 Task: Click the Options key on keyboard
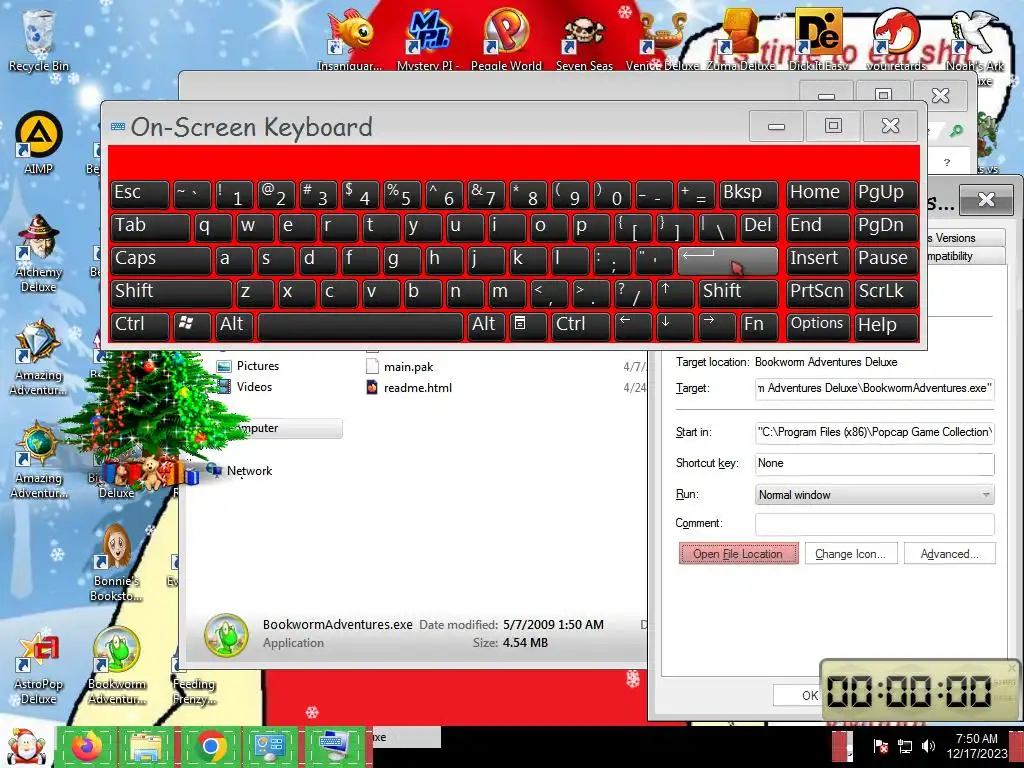pos(818,325)
